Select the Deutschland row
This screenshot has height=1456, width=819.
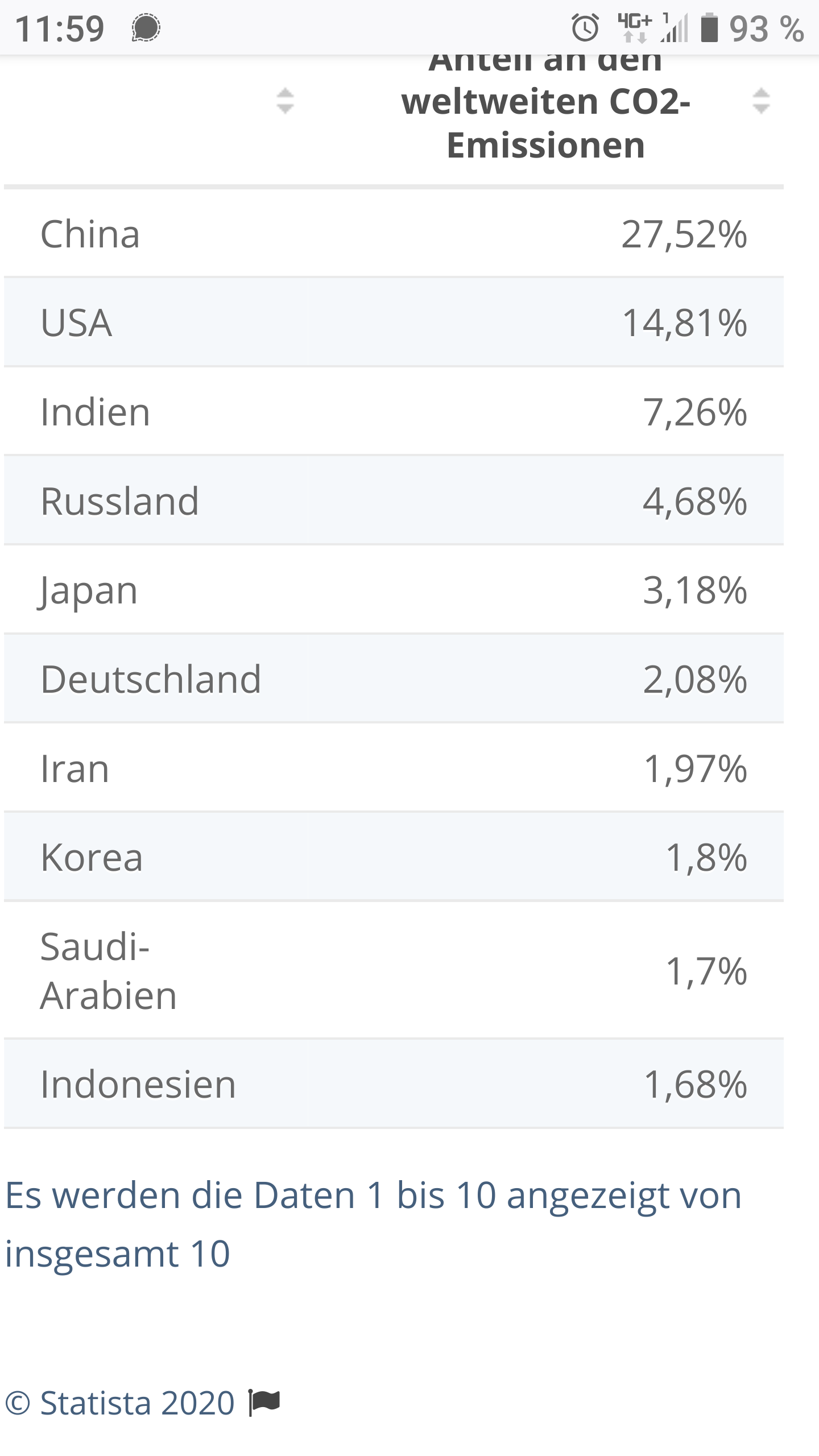(x=394, y=679)
